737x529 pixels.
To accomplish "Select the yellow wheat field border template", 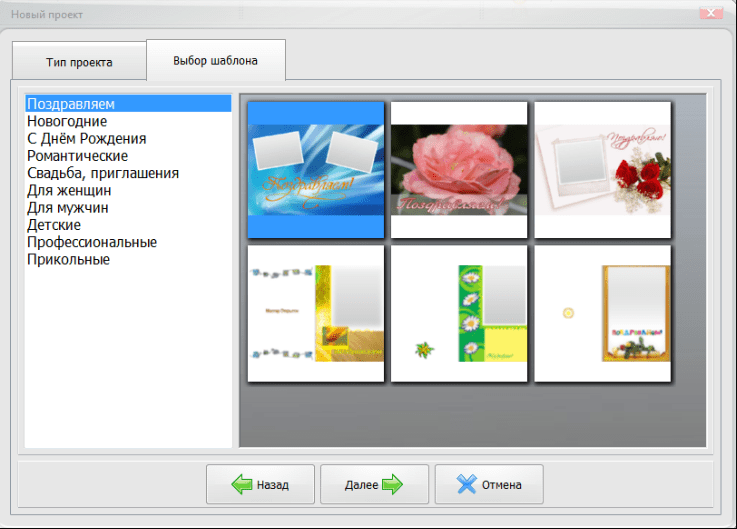I will click(x=315, y=313).
